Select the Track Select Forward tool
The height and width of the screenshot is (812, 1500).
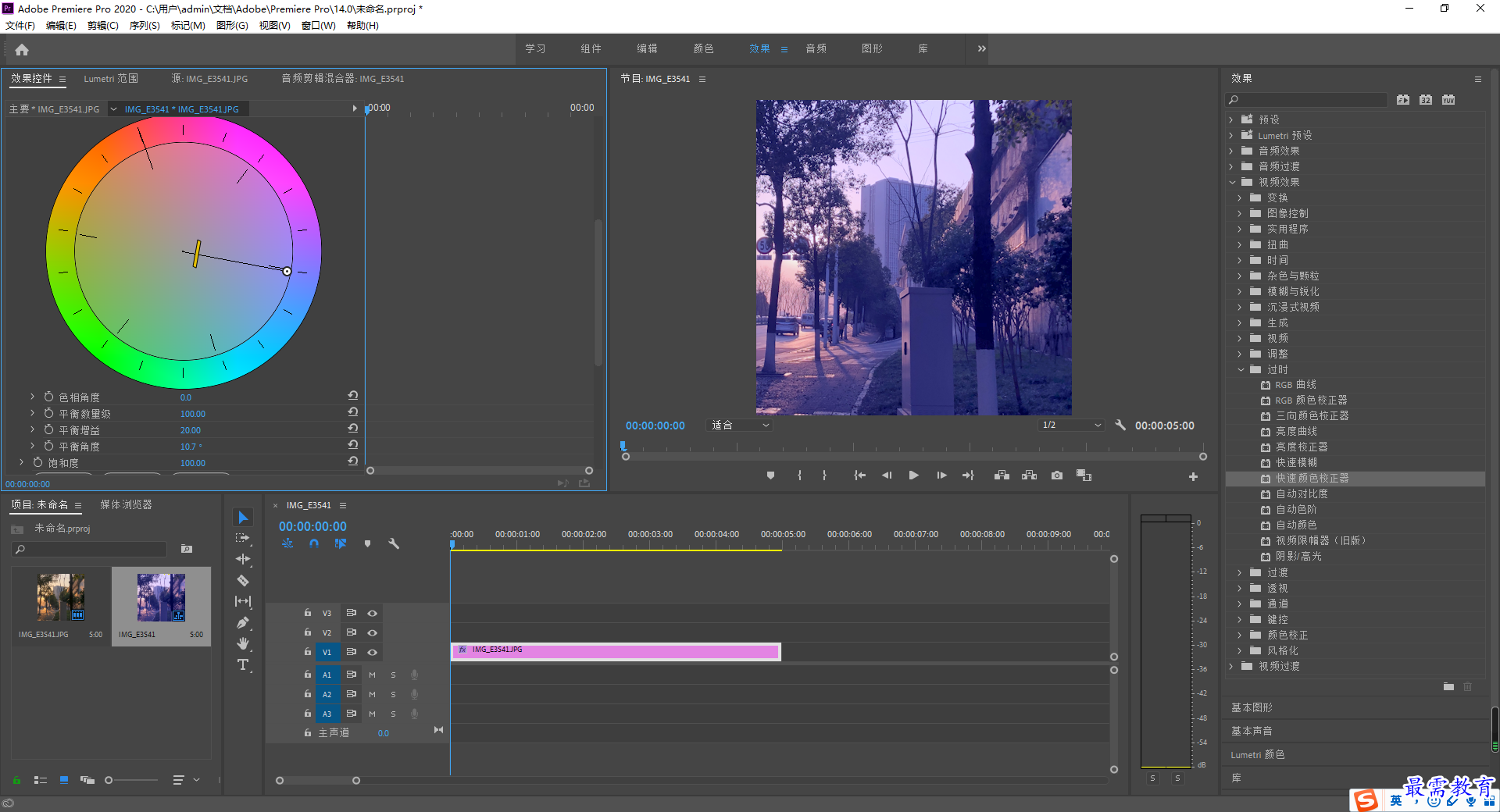coord(243,538)
